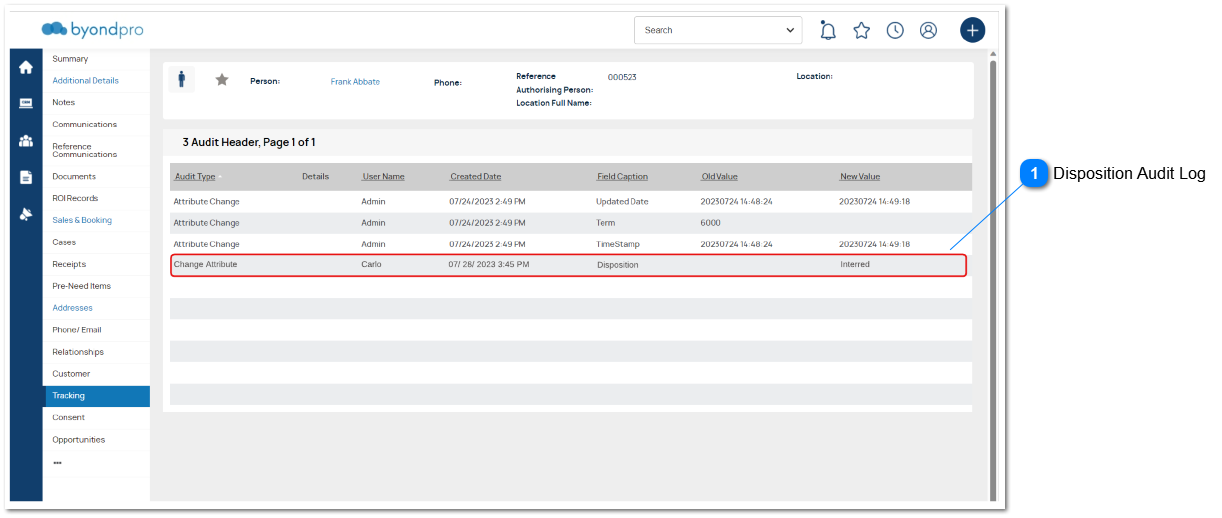This screenshot has height=518, width=1222.
Task: Sort by Created Date column header
Action: (x=475, y=177)
